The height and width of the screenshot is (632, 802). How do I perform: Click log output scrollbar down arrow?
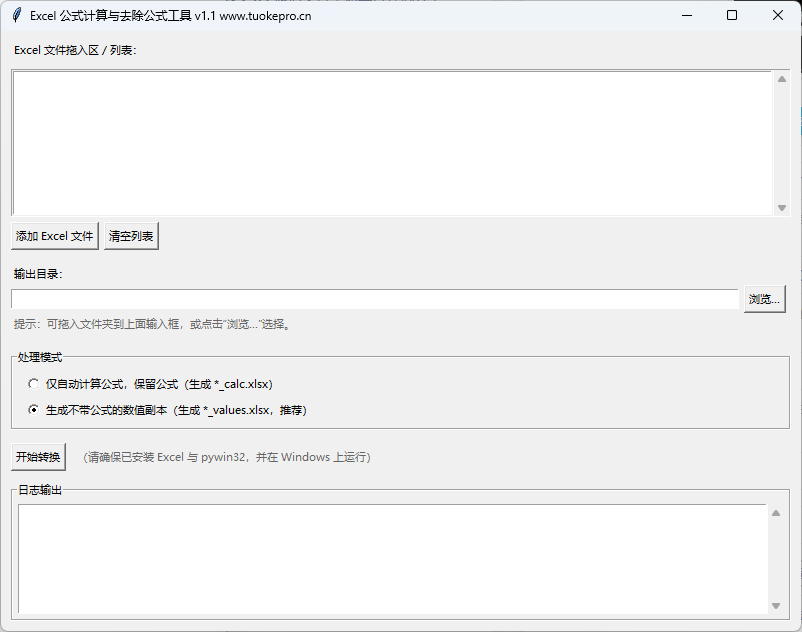pos(776,606)
